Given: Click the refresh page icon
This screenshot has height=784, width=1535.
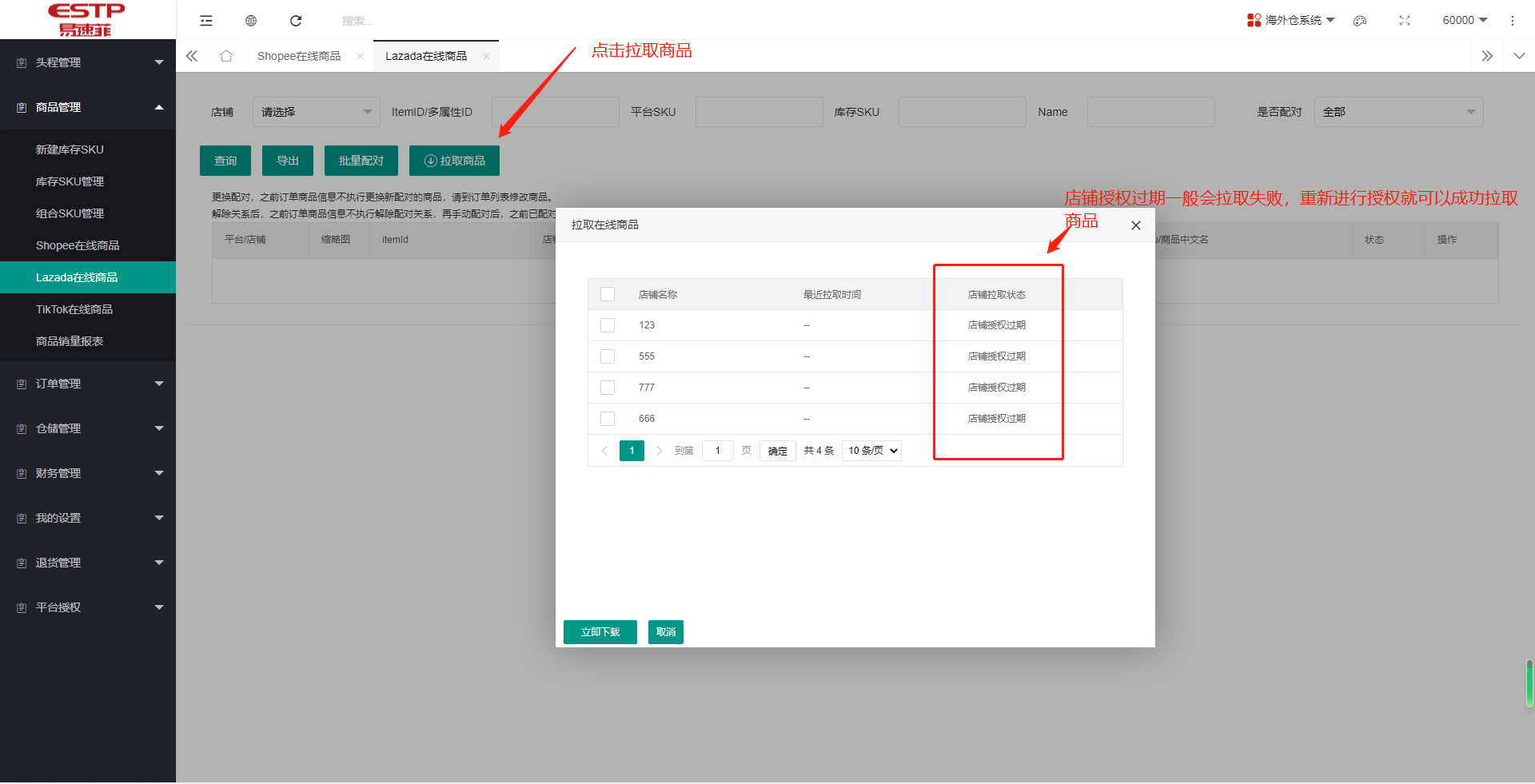Looking at the screenshot, I should (x=296, y=21).
